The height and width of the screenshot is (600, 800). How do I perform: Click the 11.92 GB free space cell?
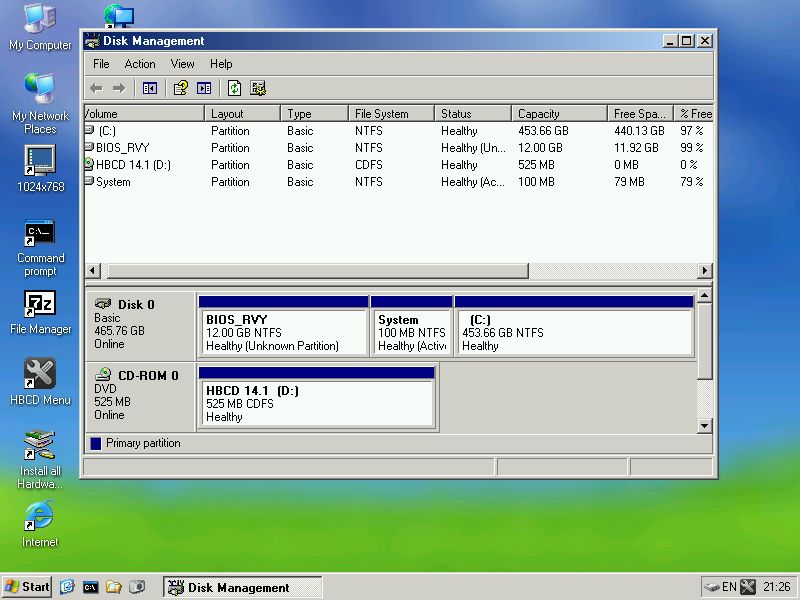pyautogui.click(x=636, y=147)
